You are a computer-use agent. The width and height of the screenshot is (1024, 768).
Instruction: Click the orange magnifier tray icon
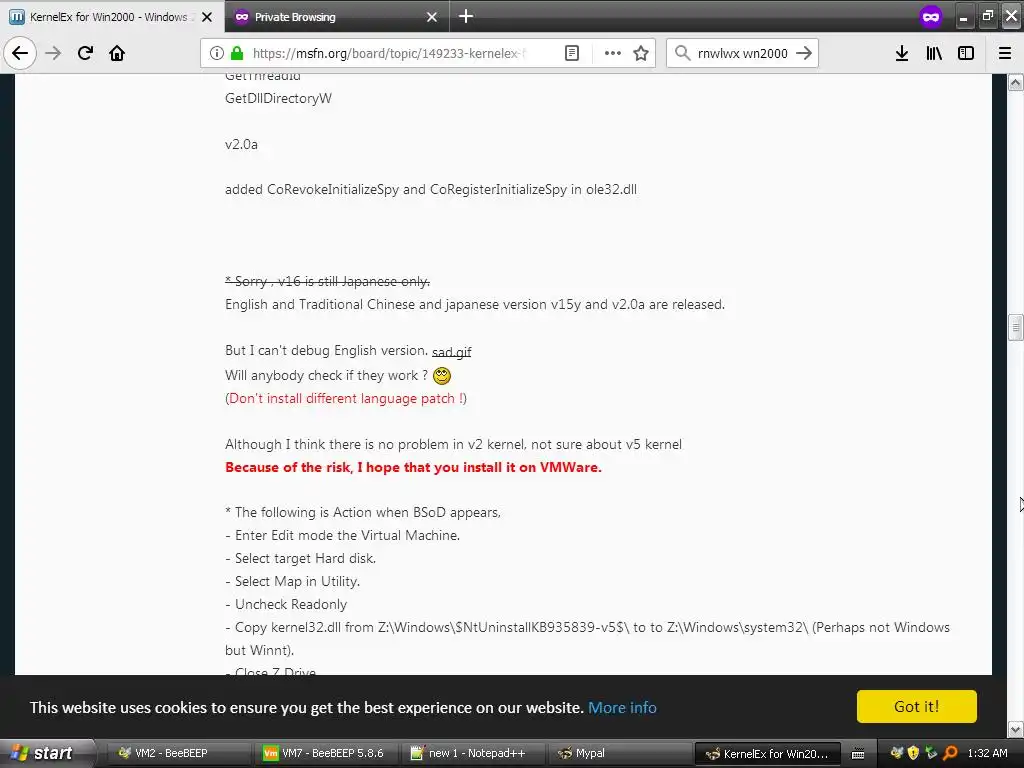click(950, 753)
